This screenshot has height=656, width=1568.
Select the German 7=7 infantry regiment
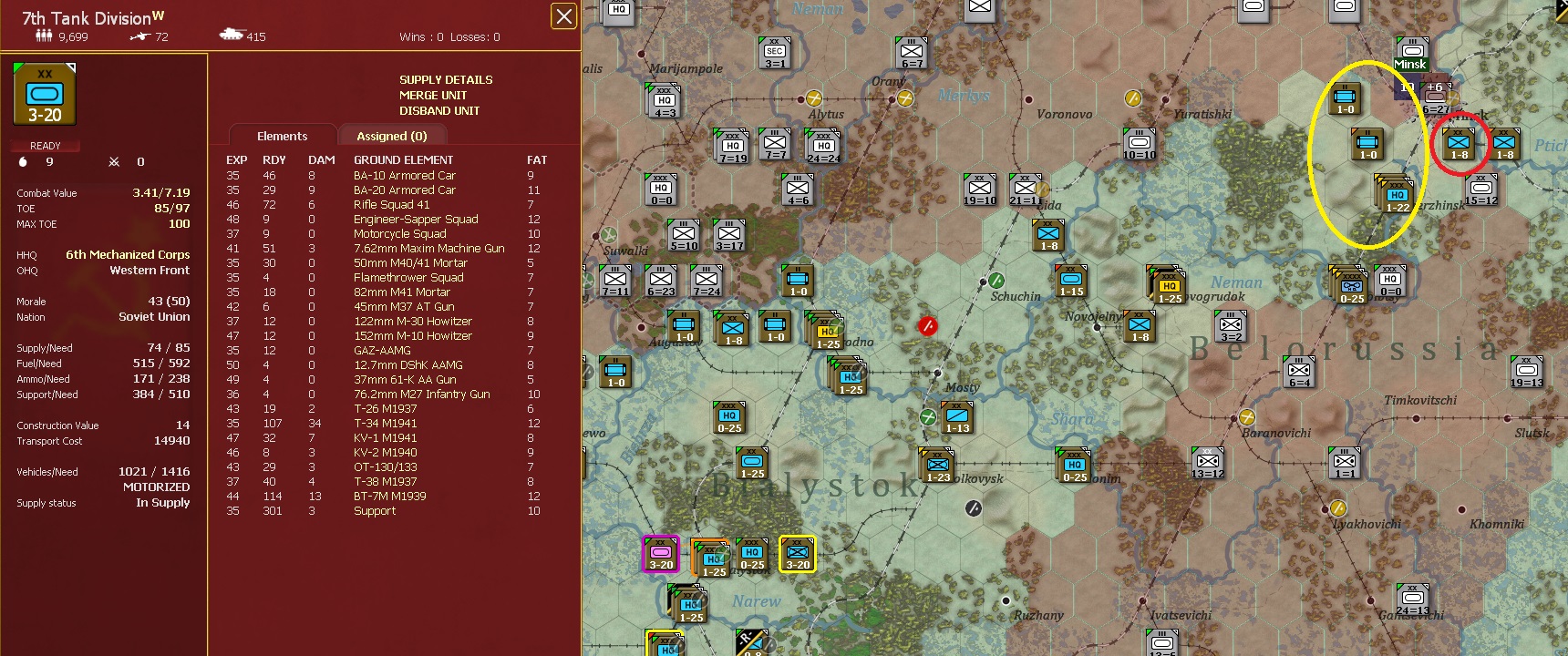tap(775, 145)
